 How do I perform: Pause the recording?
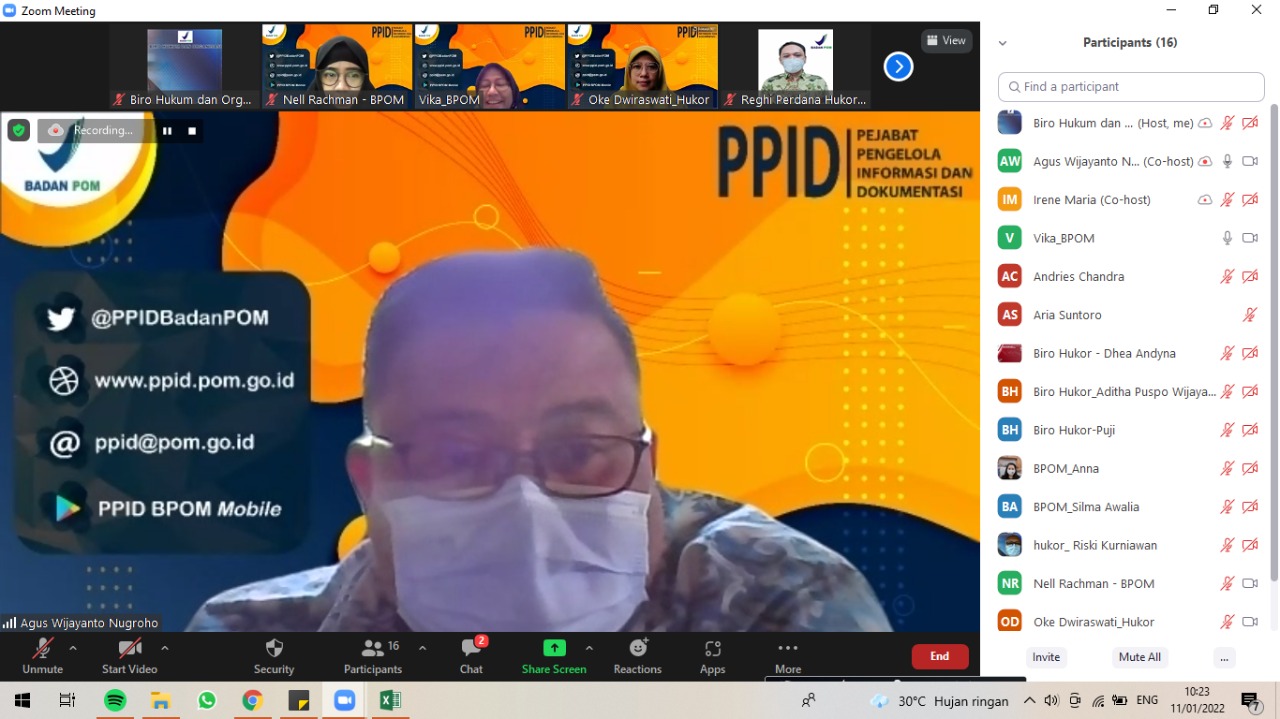167,130
